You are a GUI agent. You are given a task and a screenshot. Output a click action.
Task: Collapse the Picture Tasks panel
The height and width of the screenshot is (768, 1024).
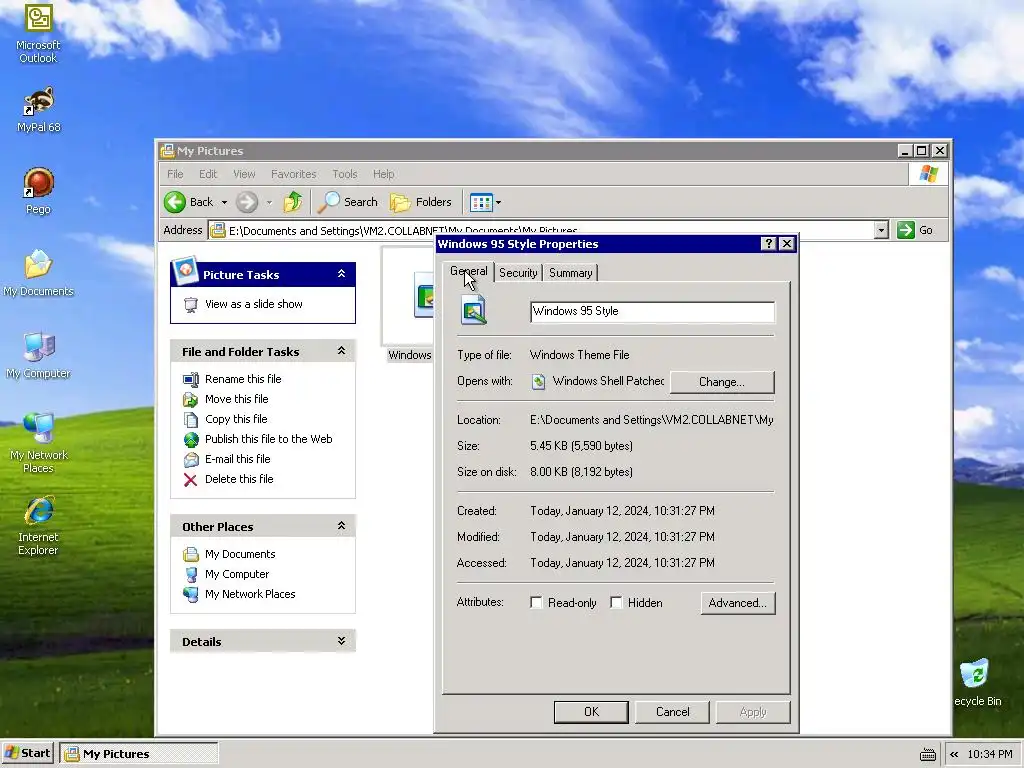point(341,274)
